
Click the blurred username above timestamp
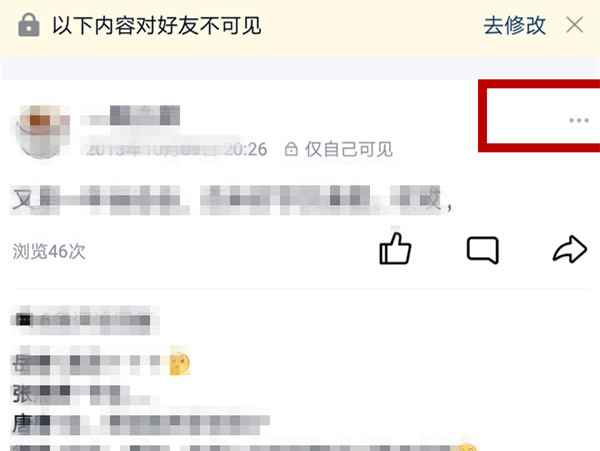(x=130, y=116)
